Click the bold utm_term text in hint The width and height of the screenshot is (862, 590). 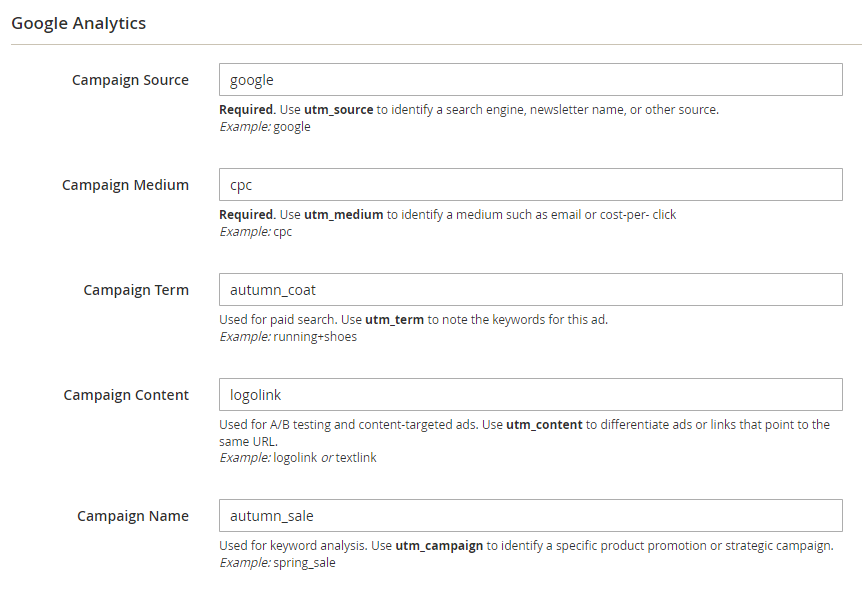click(x=394, y=319)
